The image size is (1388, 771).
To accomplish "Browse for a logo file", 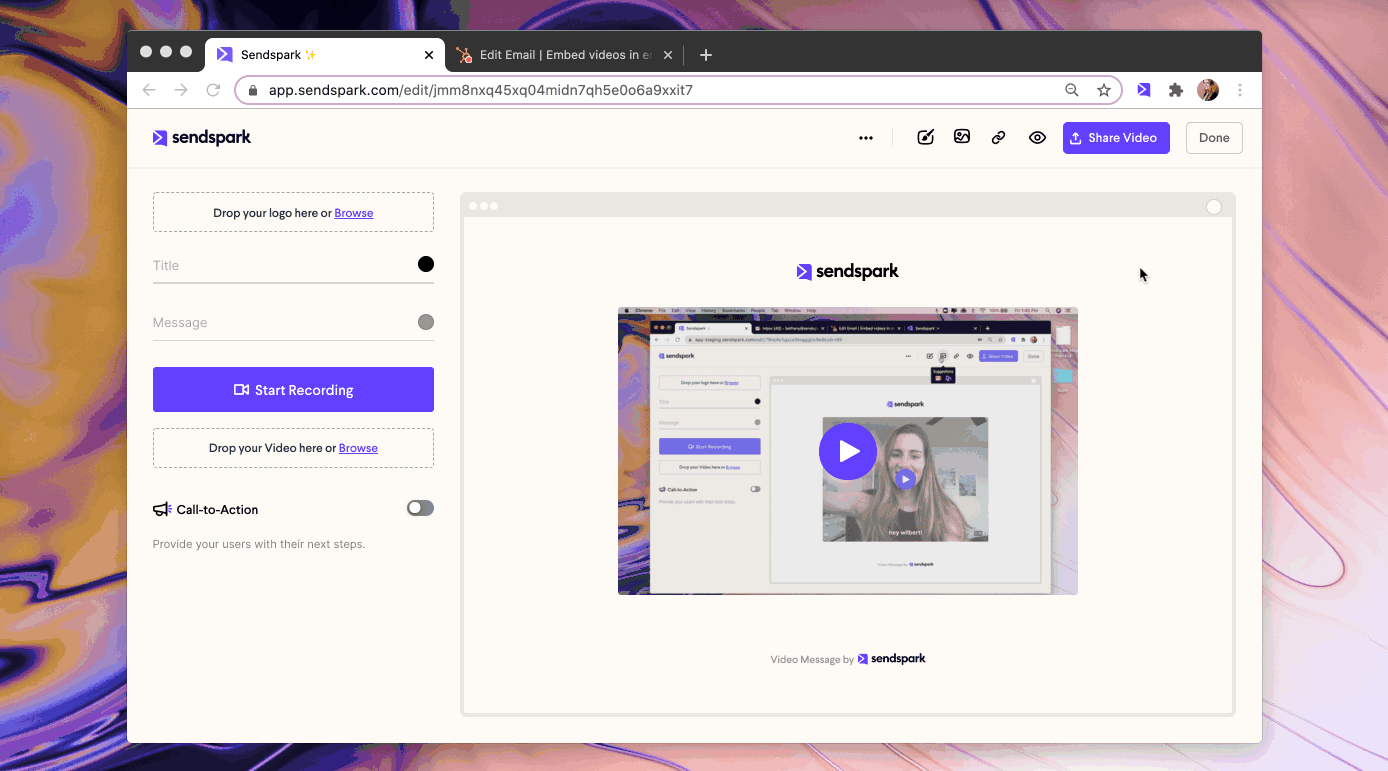I will 354,213.
